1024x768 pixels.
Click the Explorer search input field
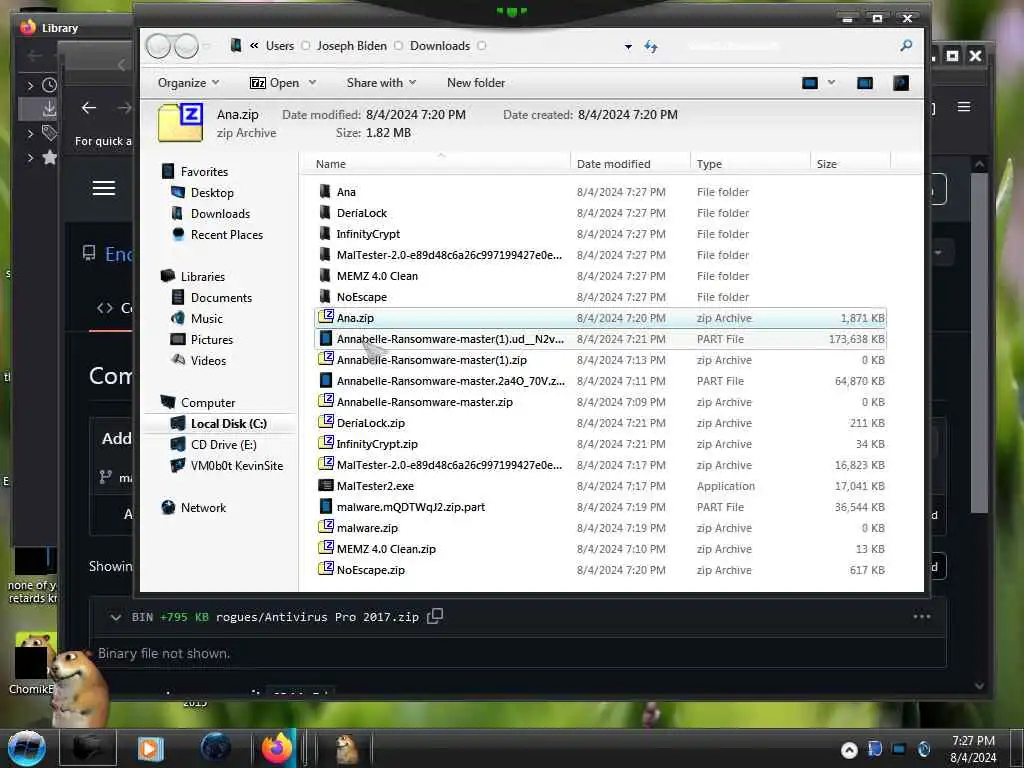[x=790, y=46]
